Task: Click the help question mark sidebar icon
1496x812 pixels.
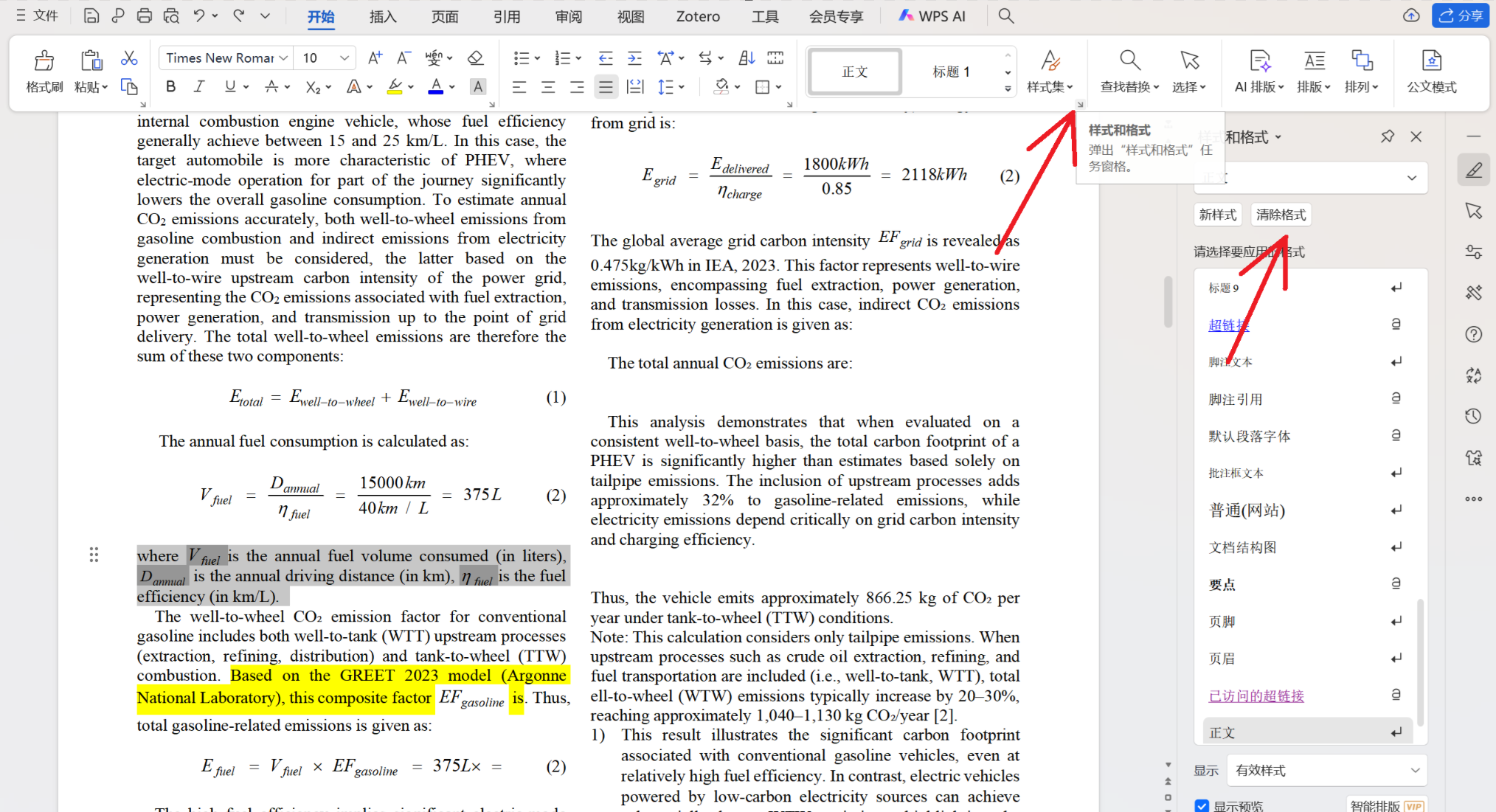Action: pos(1473,334)
